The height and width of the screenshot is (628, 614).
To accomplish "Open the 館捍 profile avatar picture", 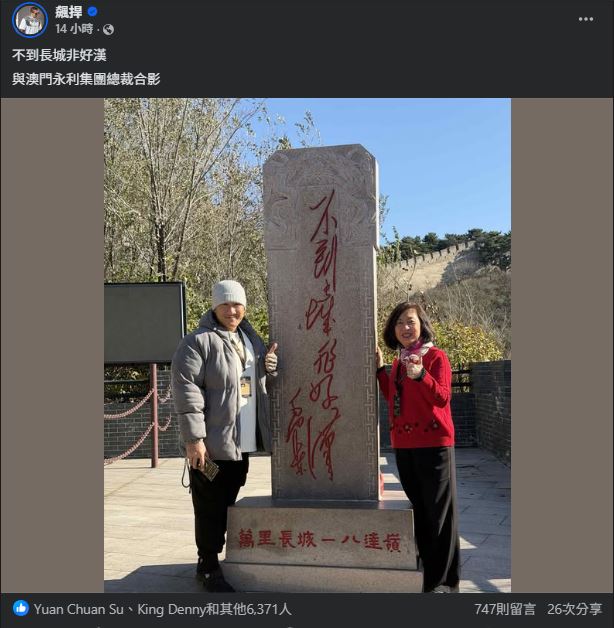I will tap(30, 20).
